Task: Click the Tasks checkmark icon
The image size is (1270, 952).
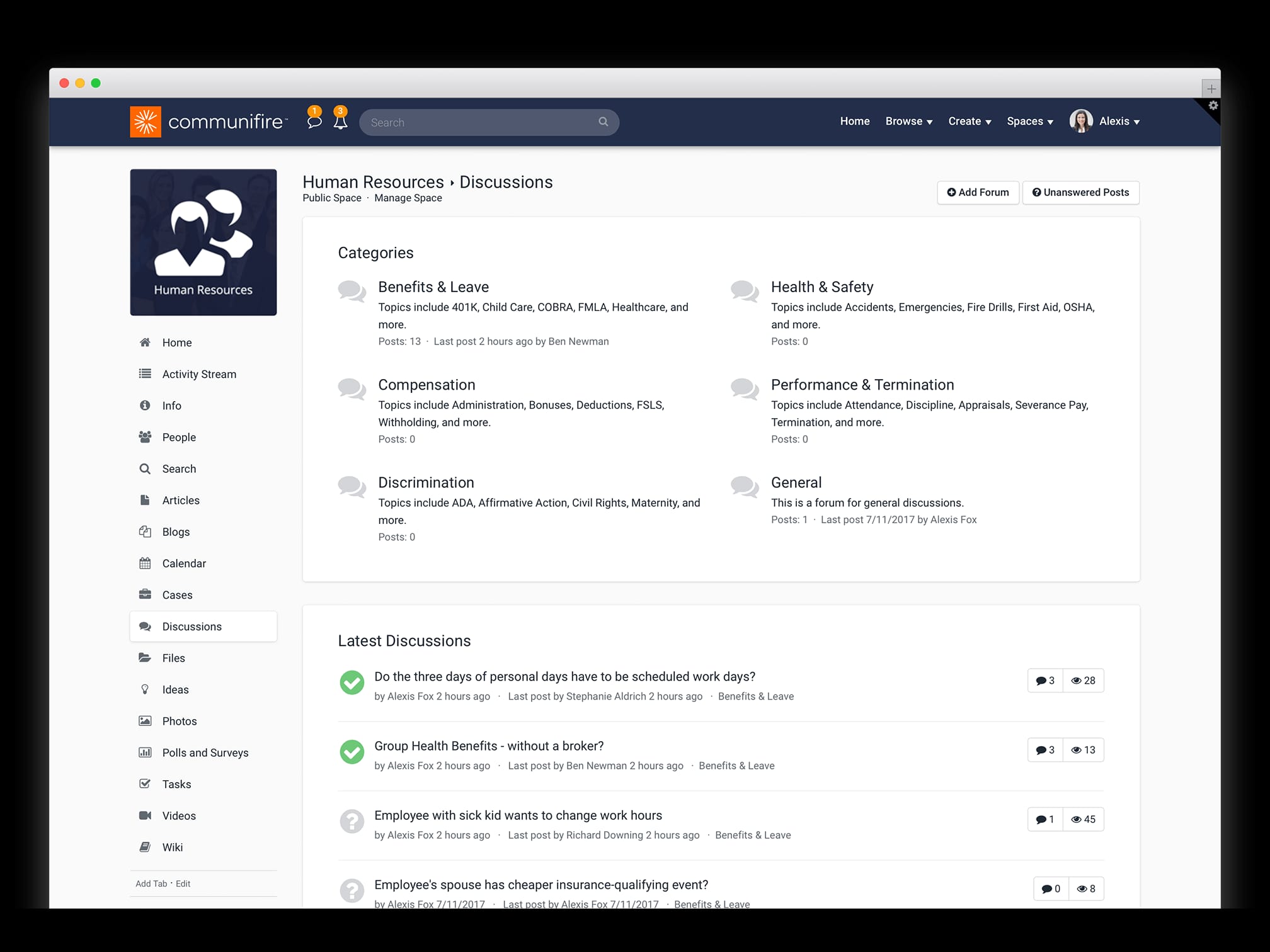Action: [145, 783]
